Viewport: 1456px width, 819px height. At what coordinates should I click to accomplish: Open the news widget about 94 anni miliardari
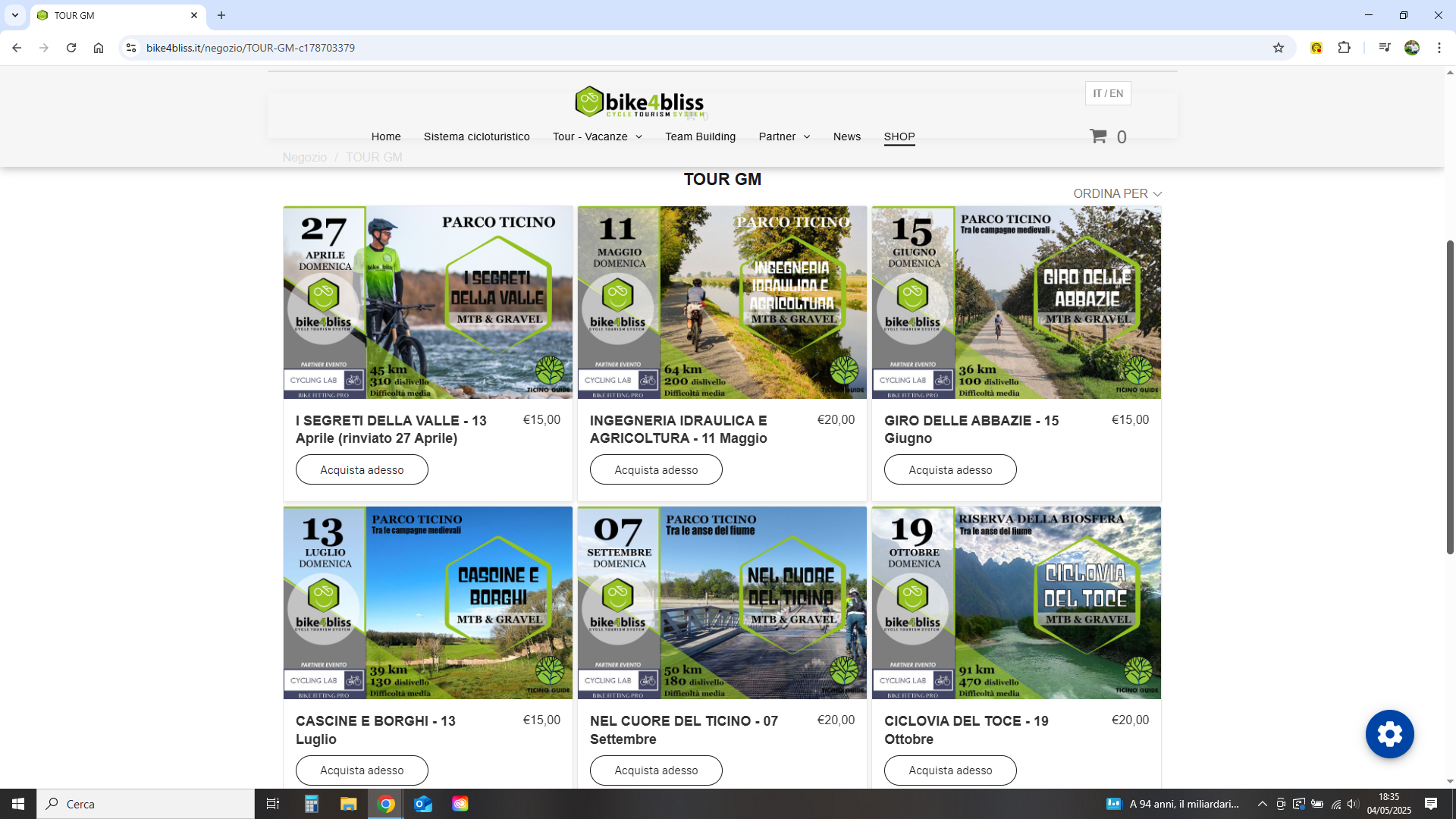click(x=1172, y=804)
